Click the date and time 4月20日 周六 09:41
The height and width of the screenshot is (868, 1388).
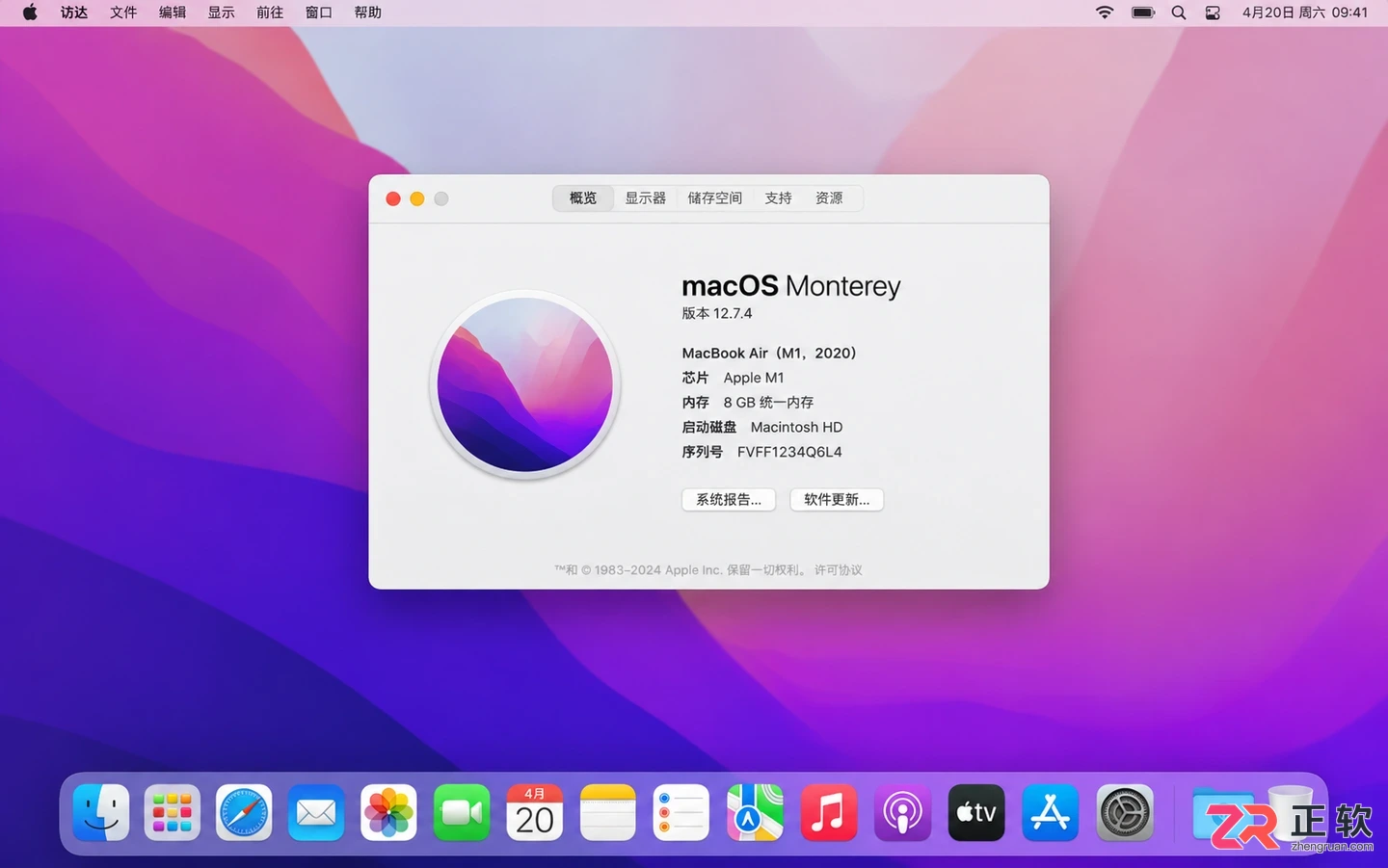(1305, 13)
